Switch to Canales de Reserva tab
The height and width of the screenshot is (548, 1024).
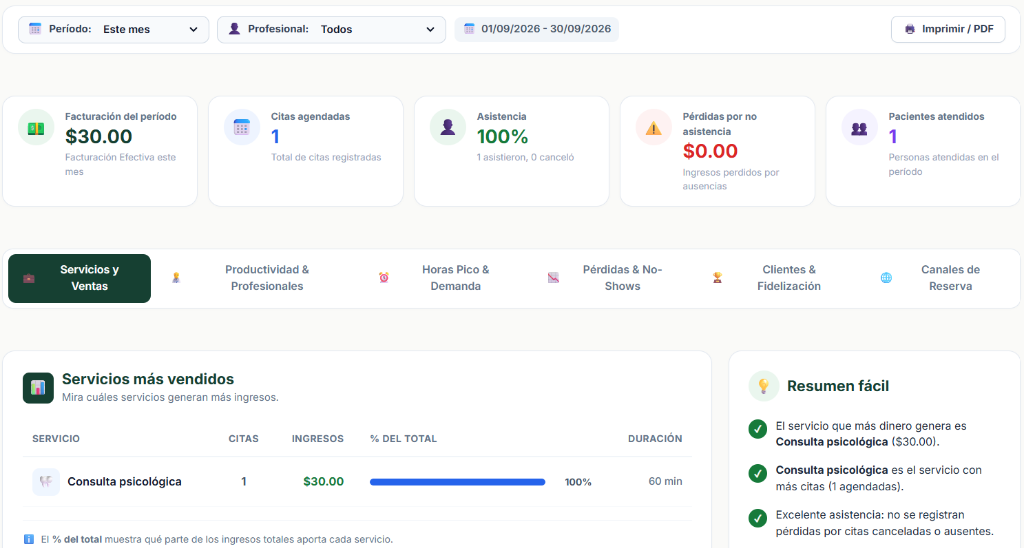pyautogui.click(x=935, y=278)
